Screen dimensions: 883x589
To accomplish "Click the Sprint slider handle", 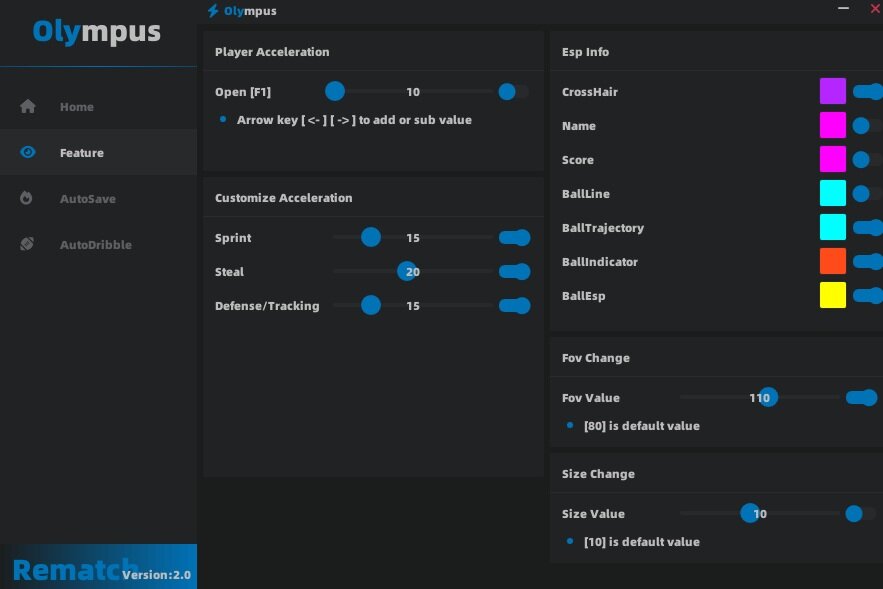I will pos(371,237).
